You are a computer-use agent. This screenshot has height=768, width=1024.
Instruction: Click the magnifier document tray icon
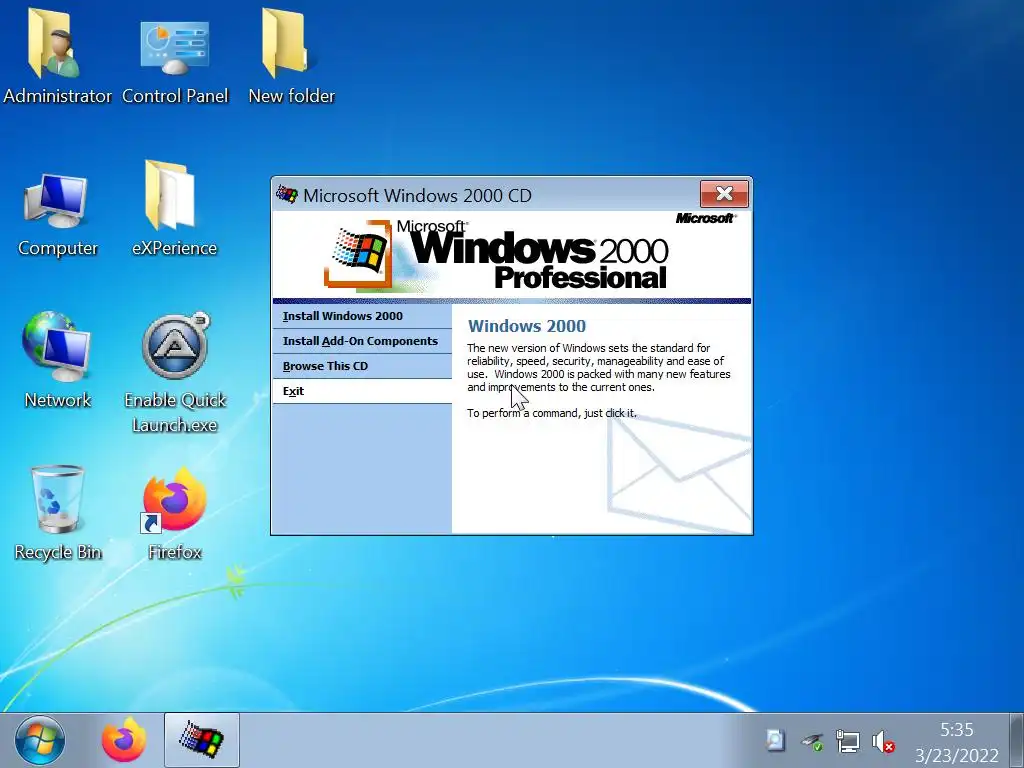click(x=775, y=741)
